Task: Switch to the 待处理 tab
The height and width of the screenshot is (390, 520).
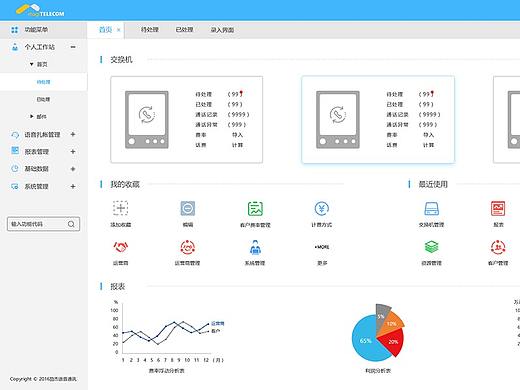Action: click(150, 30)
